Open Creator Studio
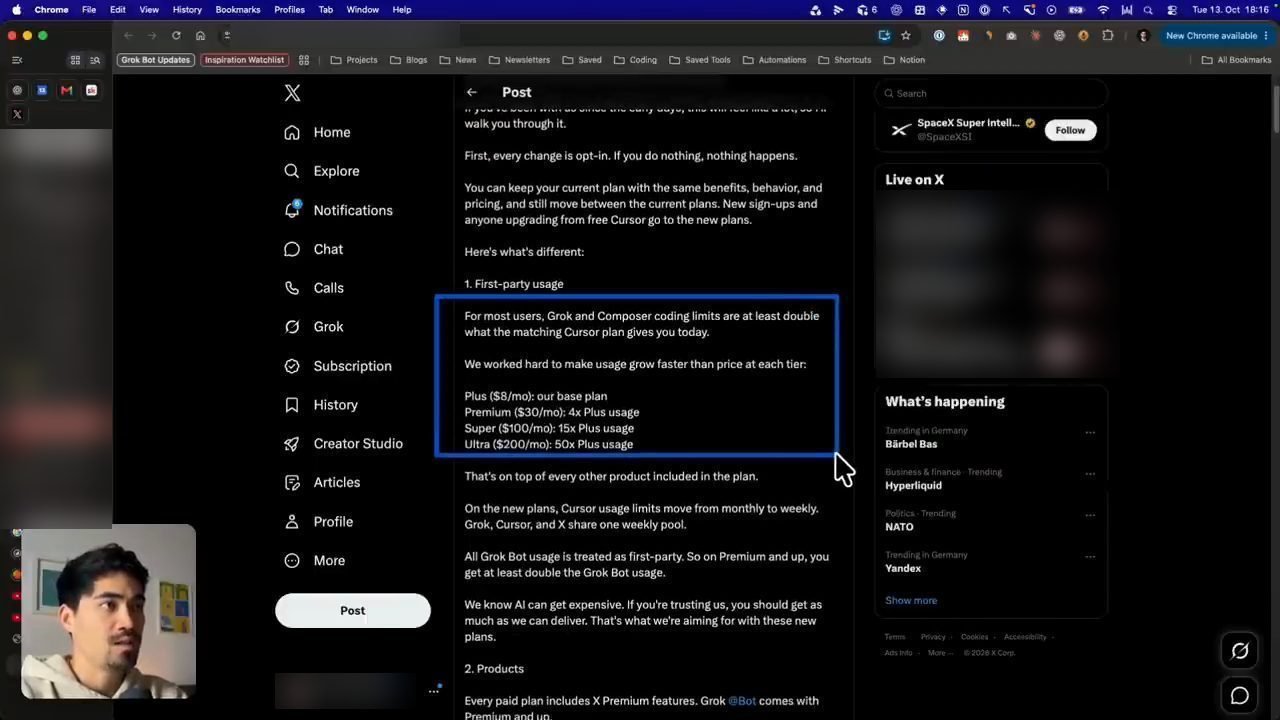The height and width of the screenshot is (720, 1280). click(x=343, y=444)
